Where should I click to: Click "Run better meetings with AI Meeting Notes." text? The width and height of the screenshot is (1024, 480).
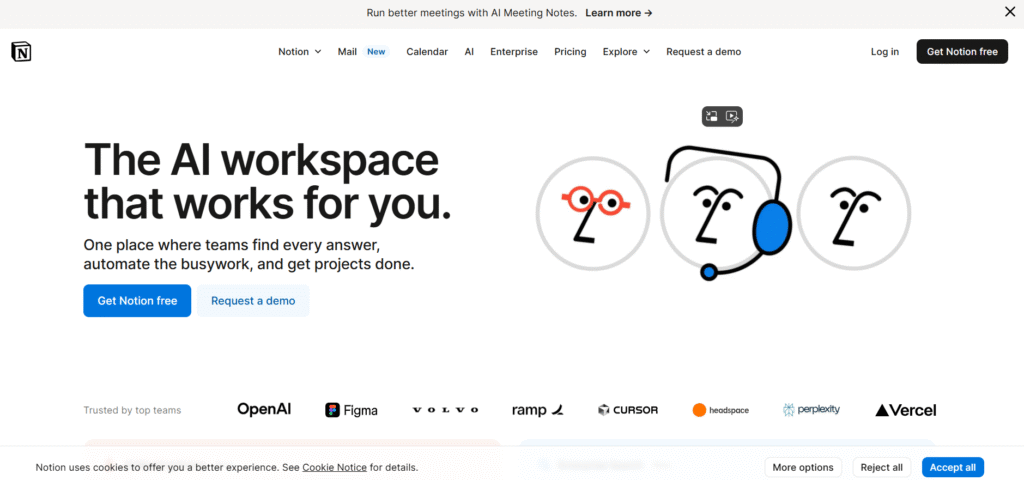pos(472,12)
